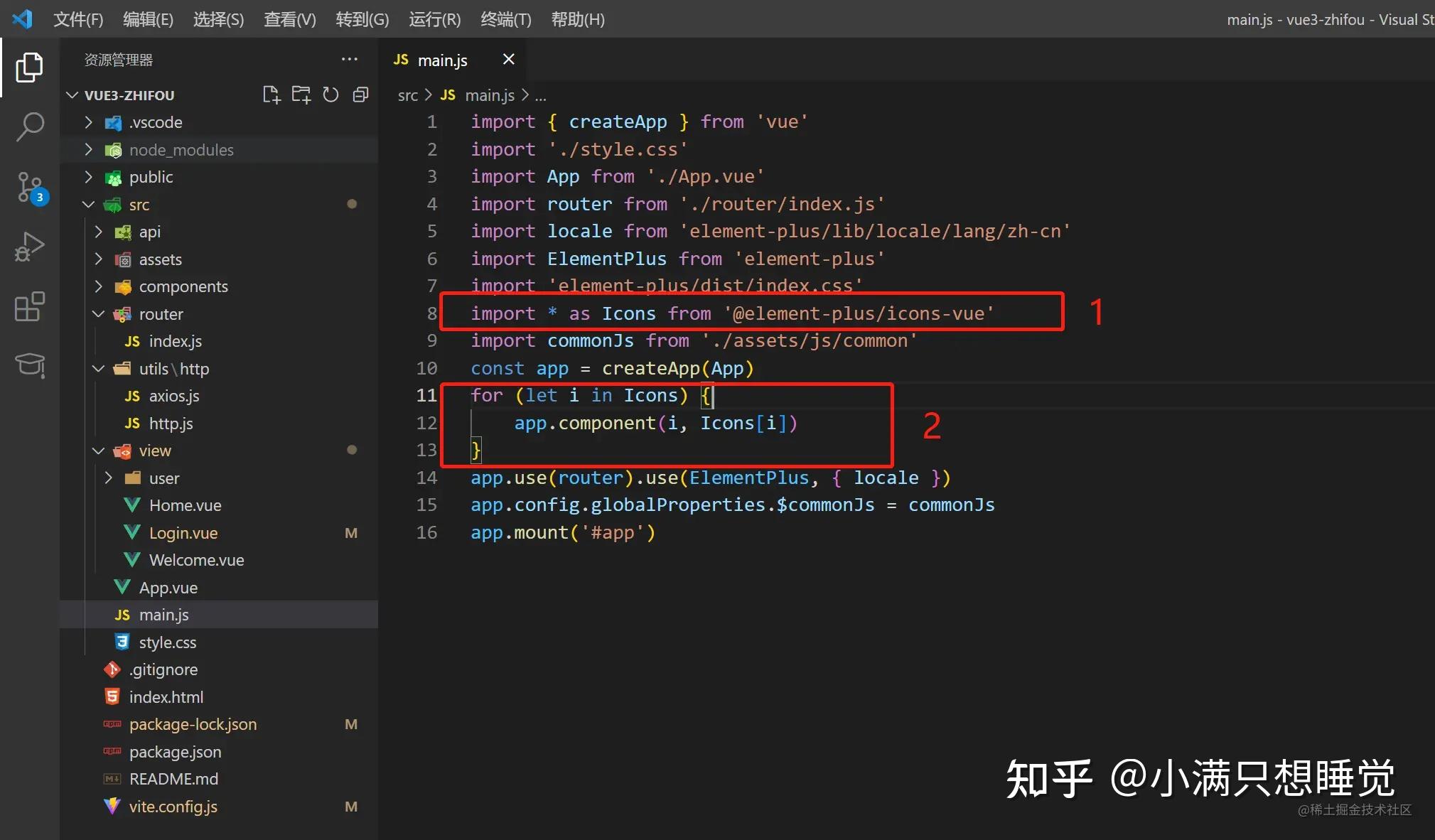Click the VS Code logo icon
1435x840 pixels.
click(x=23, y=18)
